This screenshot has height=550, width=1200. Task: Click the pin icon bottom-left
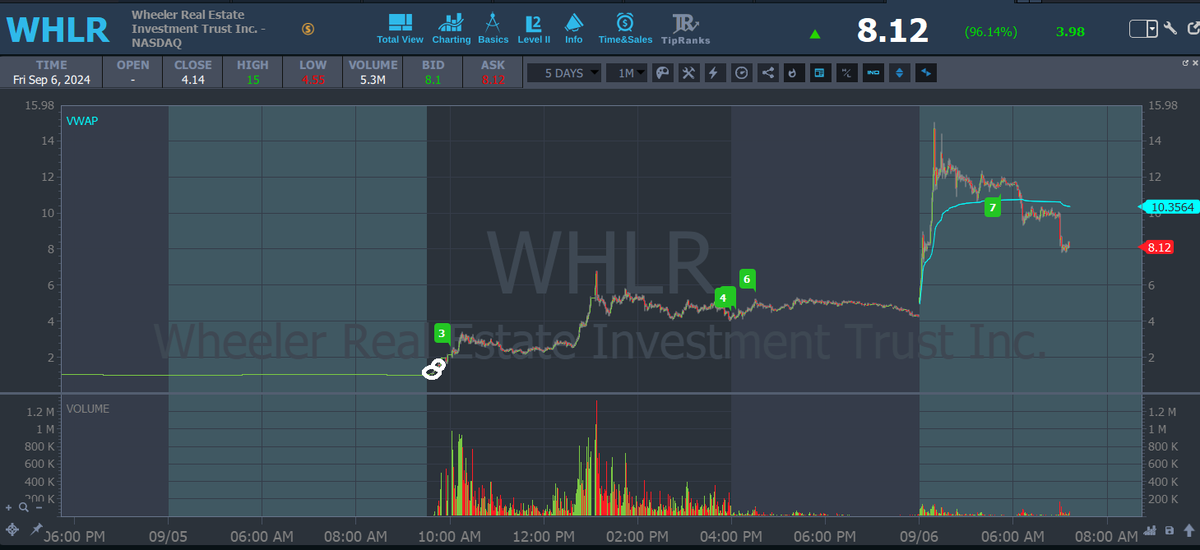[x=37, y=528]
